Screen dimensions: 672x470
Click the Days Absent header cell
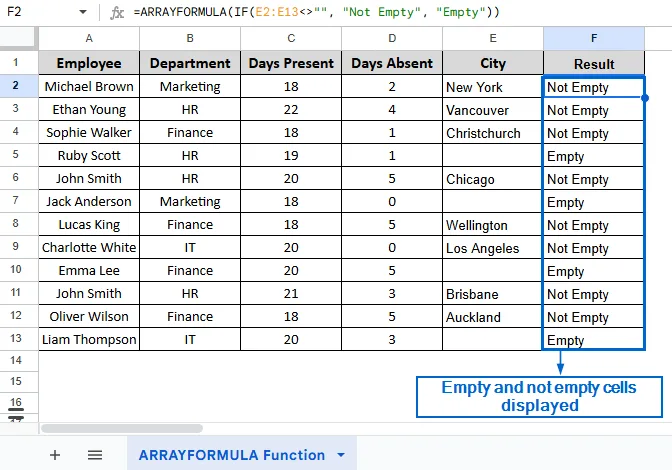(392, 63)
